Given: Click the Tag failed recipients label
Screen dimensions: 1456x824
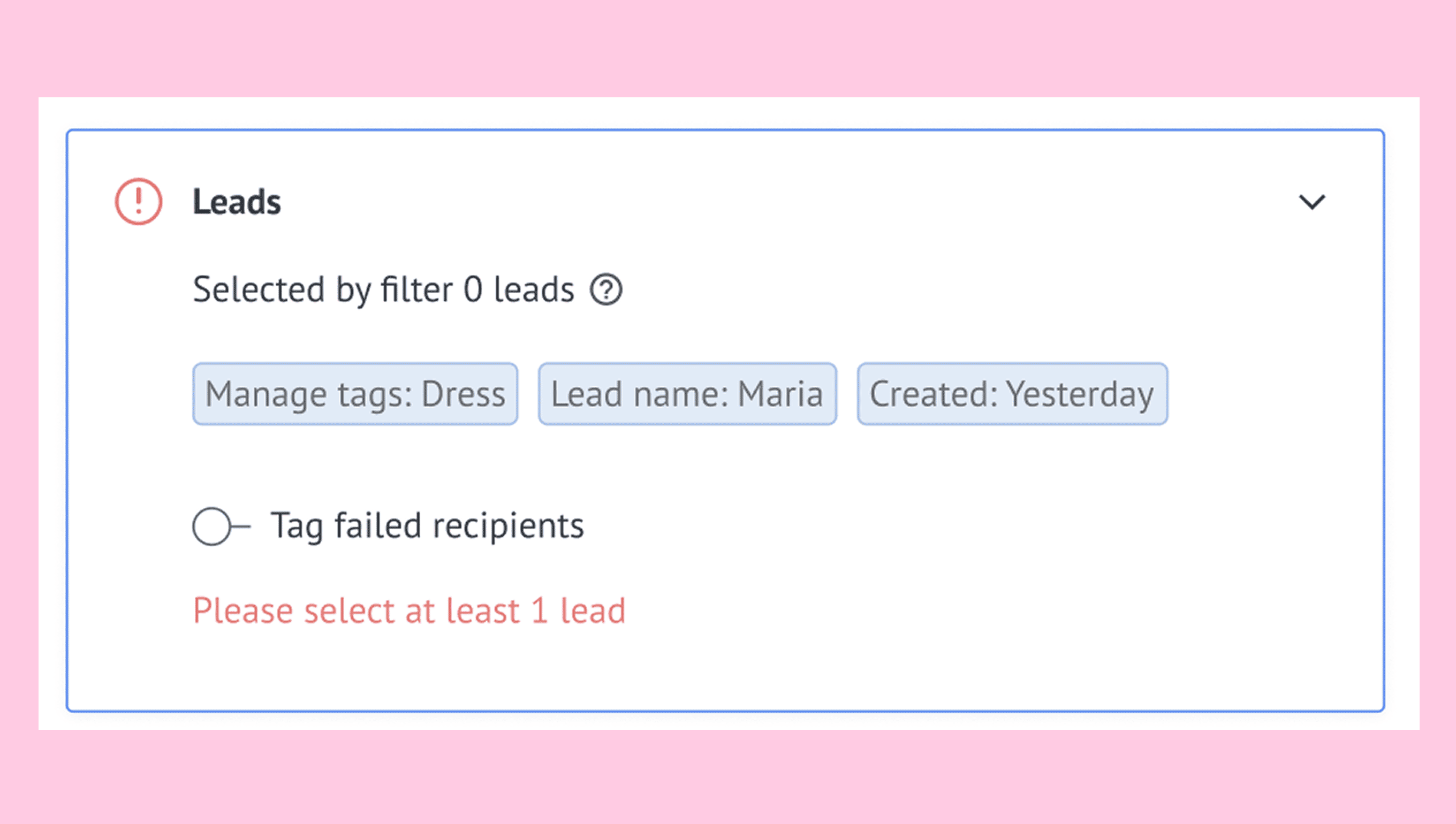Looking at the screenshot, I should [x=427, y=527].
